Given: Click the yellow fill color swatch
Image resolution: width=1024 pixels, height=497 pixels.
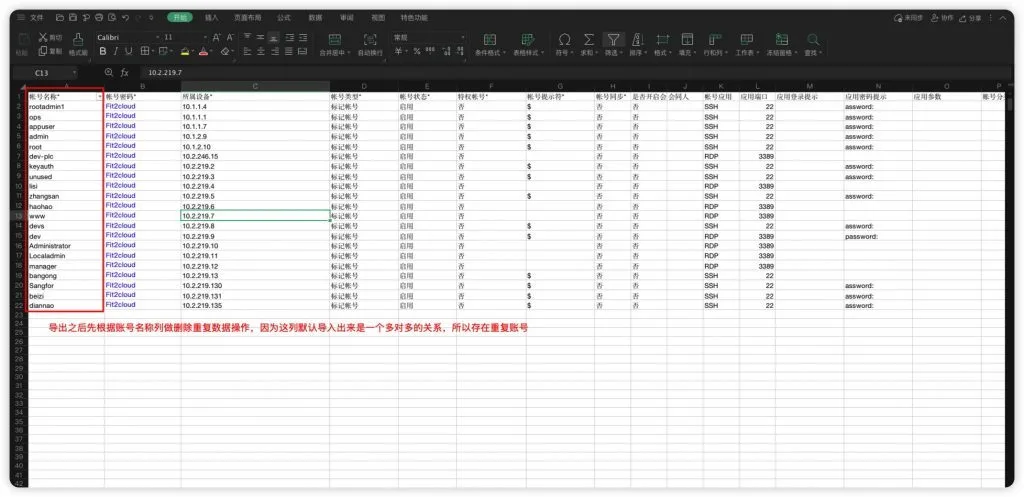Looking at the screenshot, I should (185, 52).
